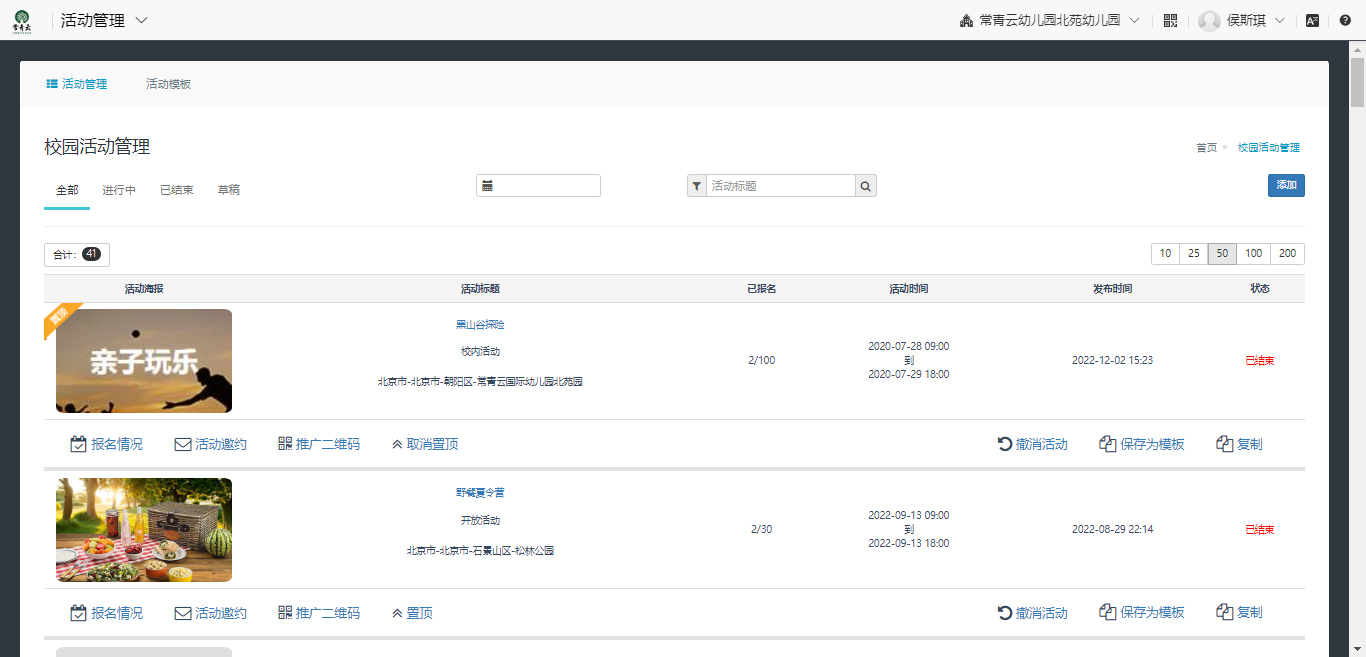Click 取消置顶 for 黑山谷探险

(x=425, y=444)
